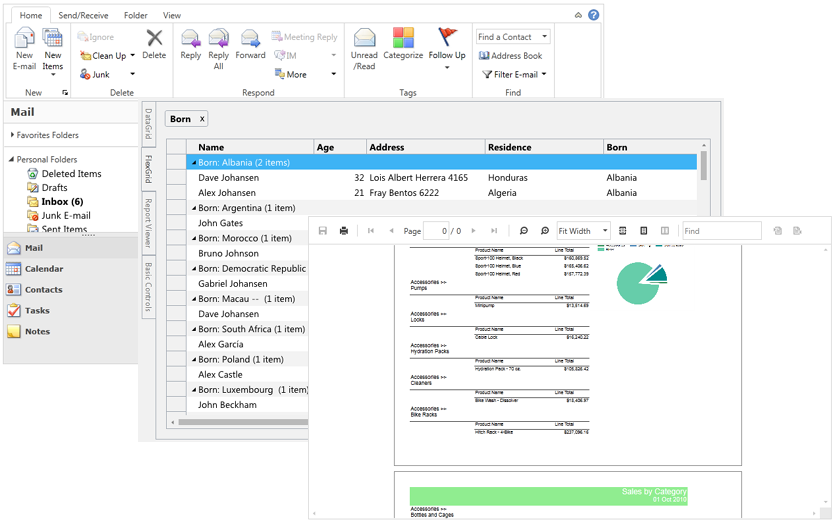The image size is (834, 522).
Task: Open the Filter E-mail dropdown
Action: (x=544, y=74)
